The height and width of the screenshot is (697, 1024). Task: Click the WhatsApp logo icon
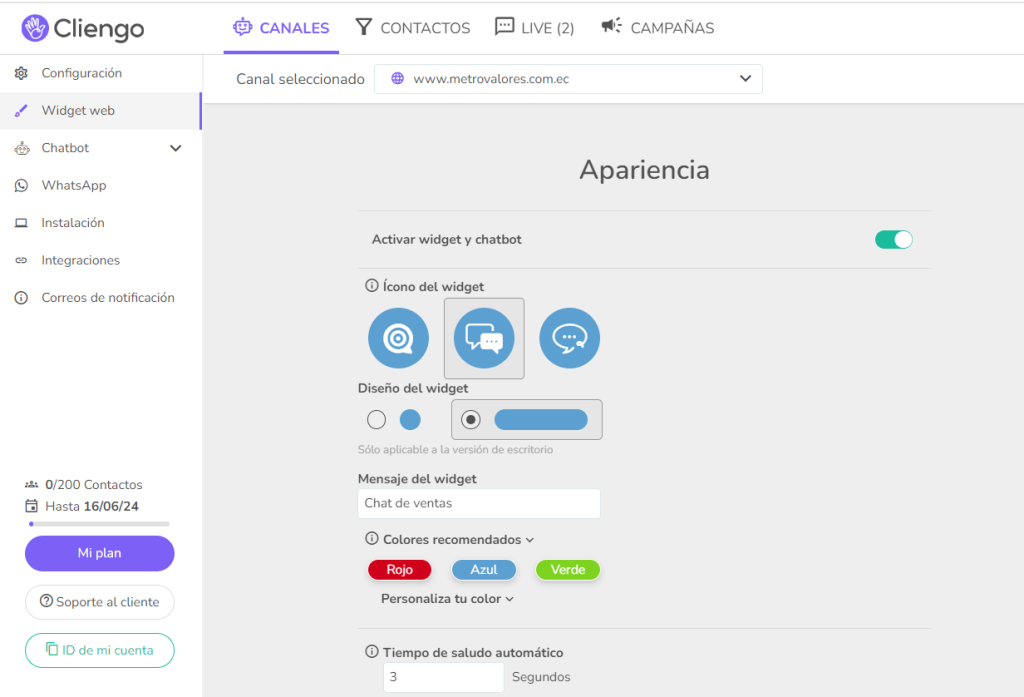[x=22, y=186]
